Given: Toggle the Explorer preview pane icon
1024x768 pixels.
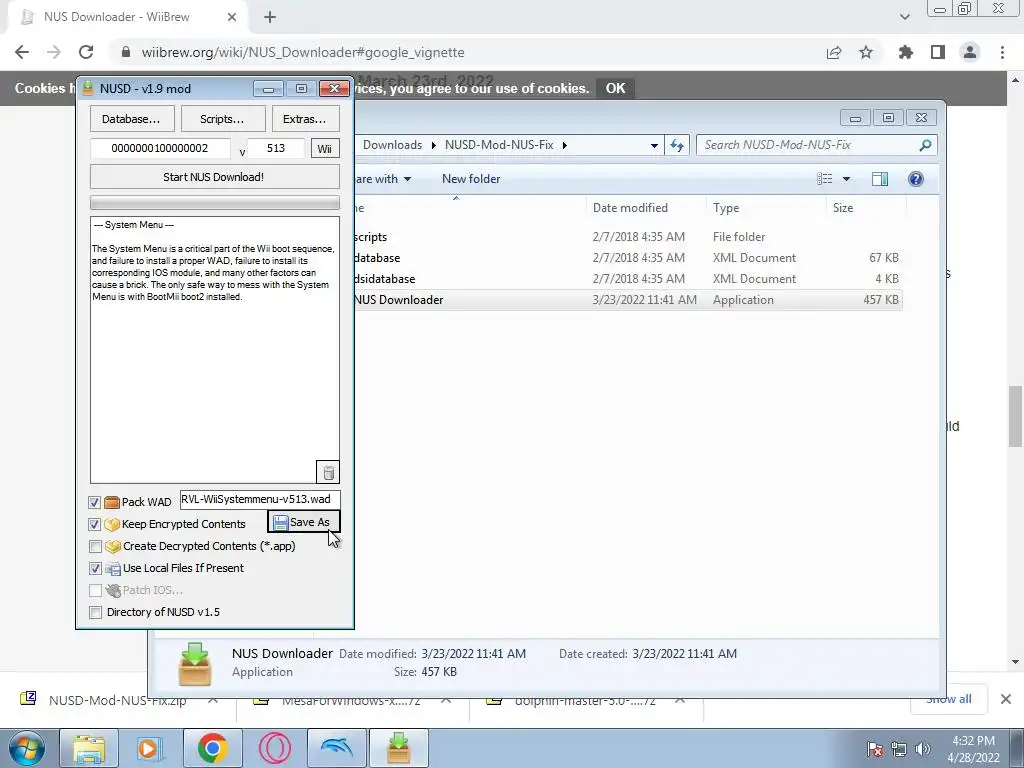Looking at the screenshot, I should point(880,179).
